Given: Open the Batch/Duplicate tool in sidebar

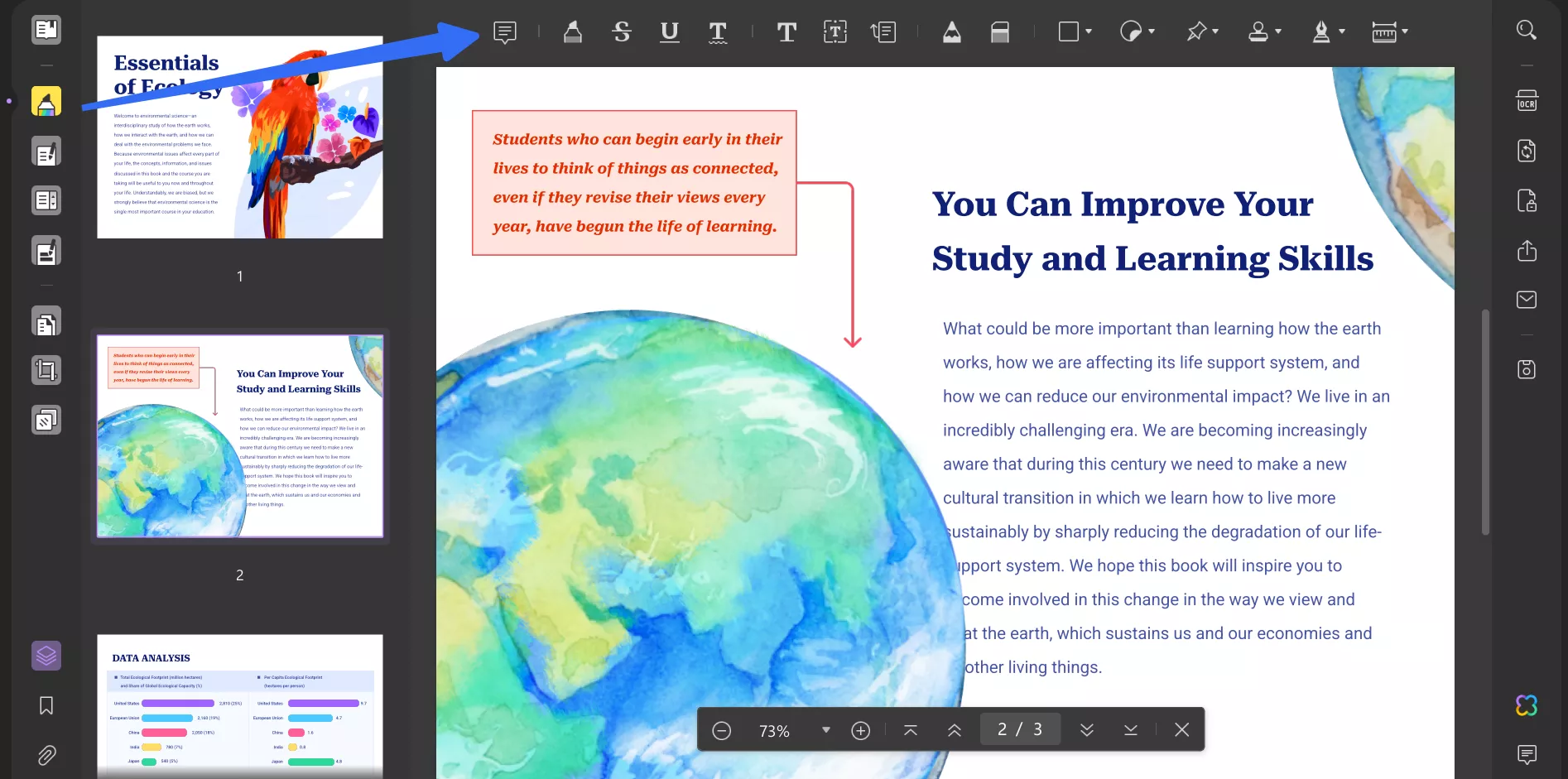Looking at the screenshot, I should (46, 421).
